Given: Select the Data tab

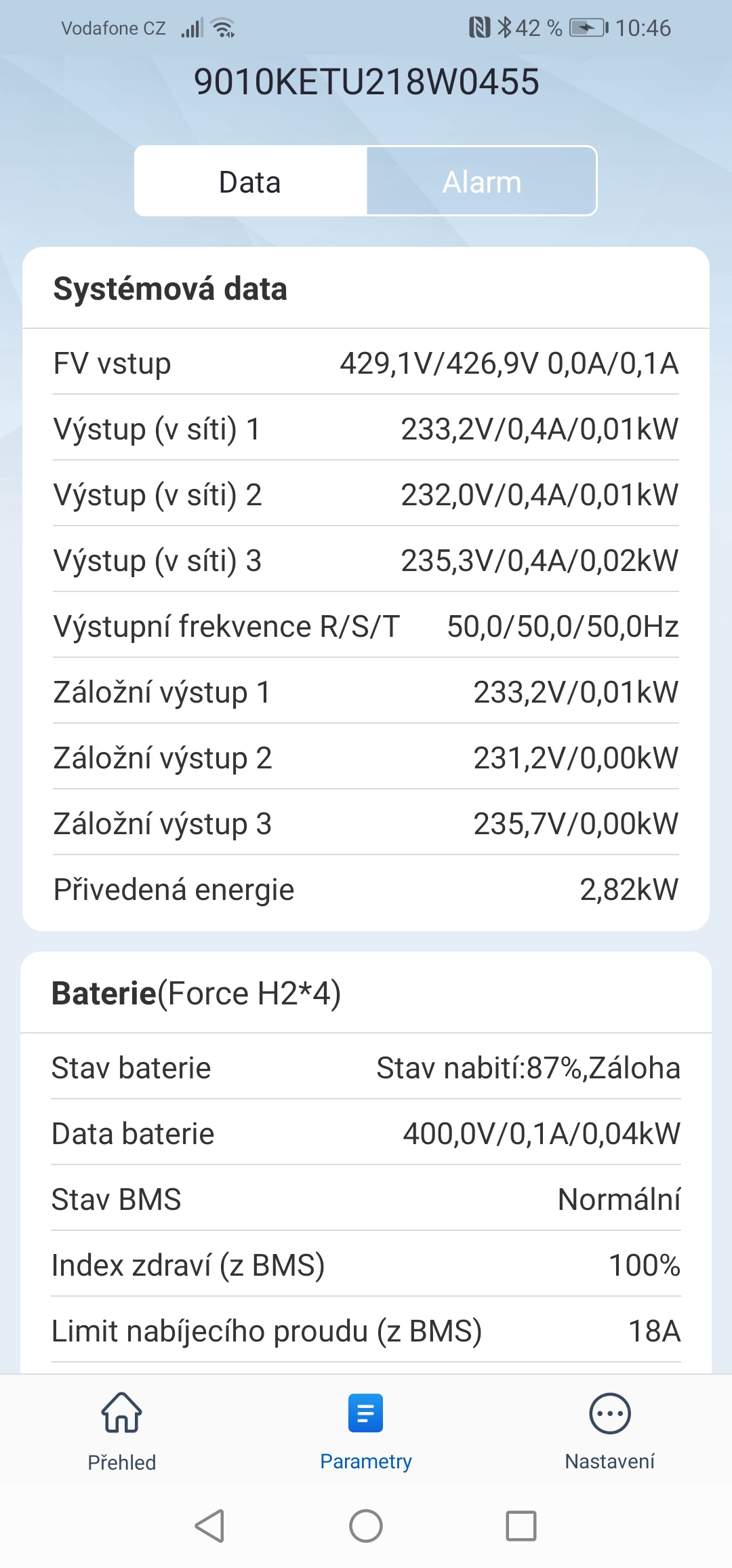Looking at the screenshot, I should tap(250, 182).
